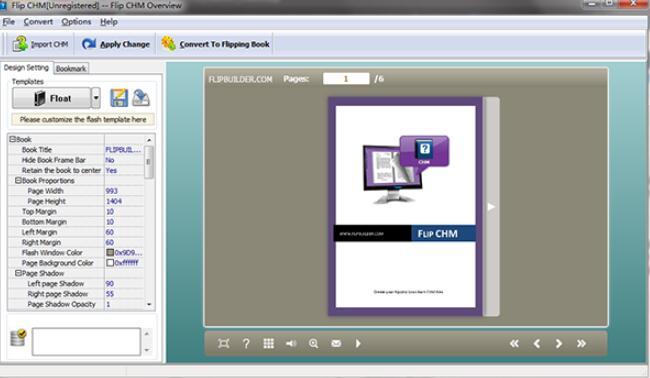Click the page number input field
Image resolution: width=650 pixels, height=378 pixels.
click(x=346, y=79)
